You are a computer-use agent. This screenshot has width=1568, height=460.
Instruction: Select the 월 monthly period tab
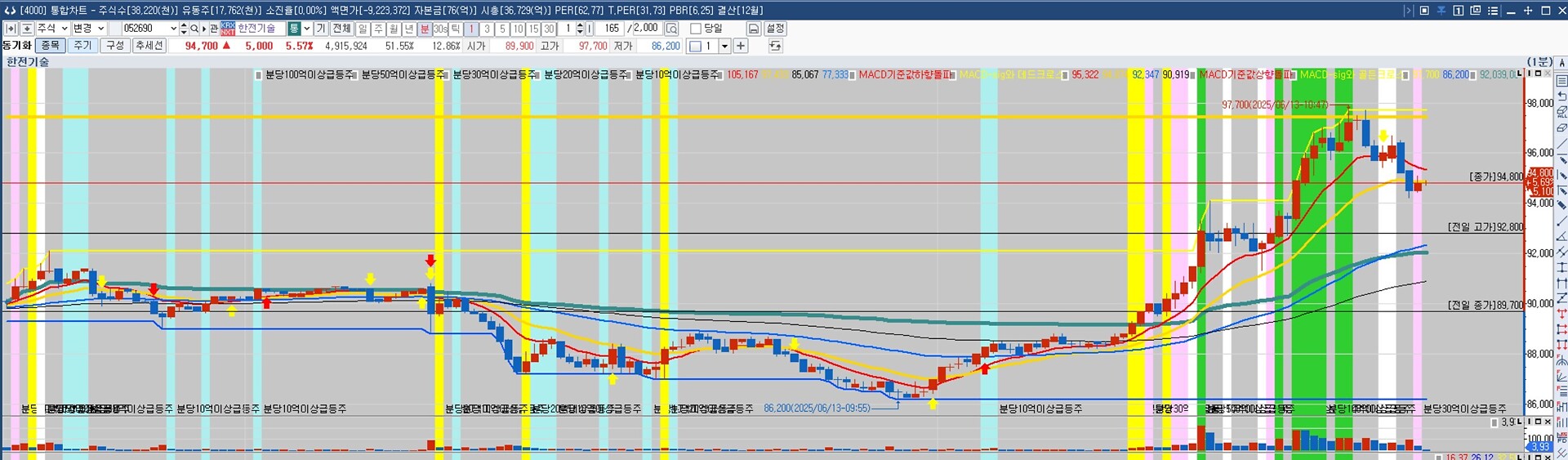click(x=394, y=29)
